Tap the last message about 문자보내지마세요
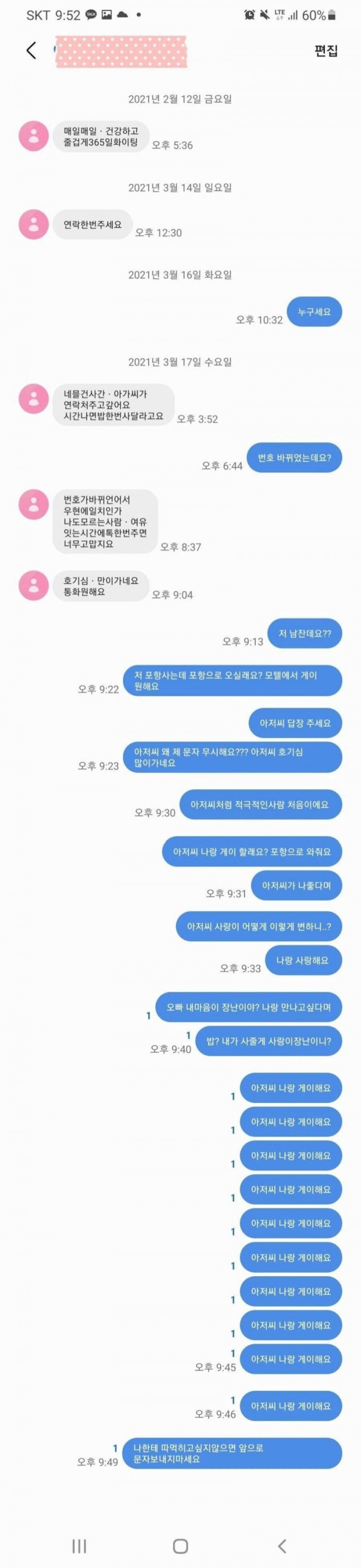This screenshot has height=1568, width=361. click(232, 1453)
